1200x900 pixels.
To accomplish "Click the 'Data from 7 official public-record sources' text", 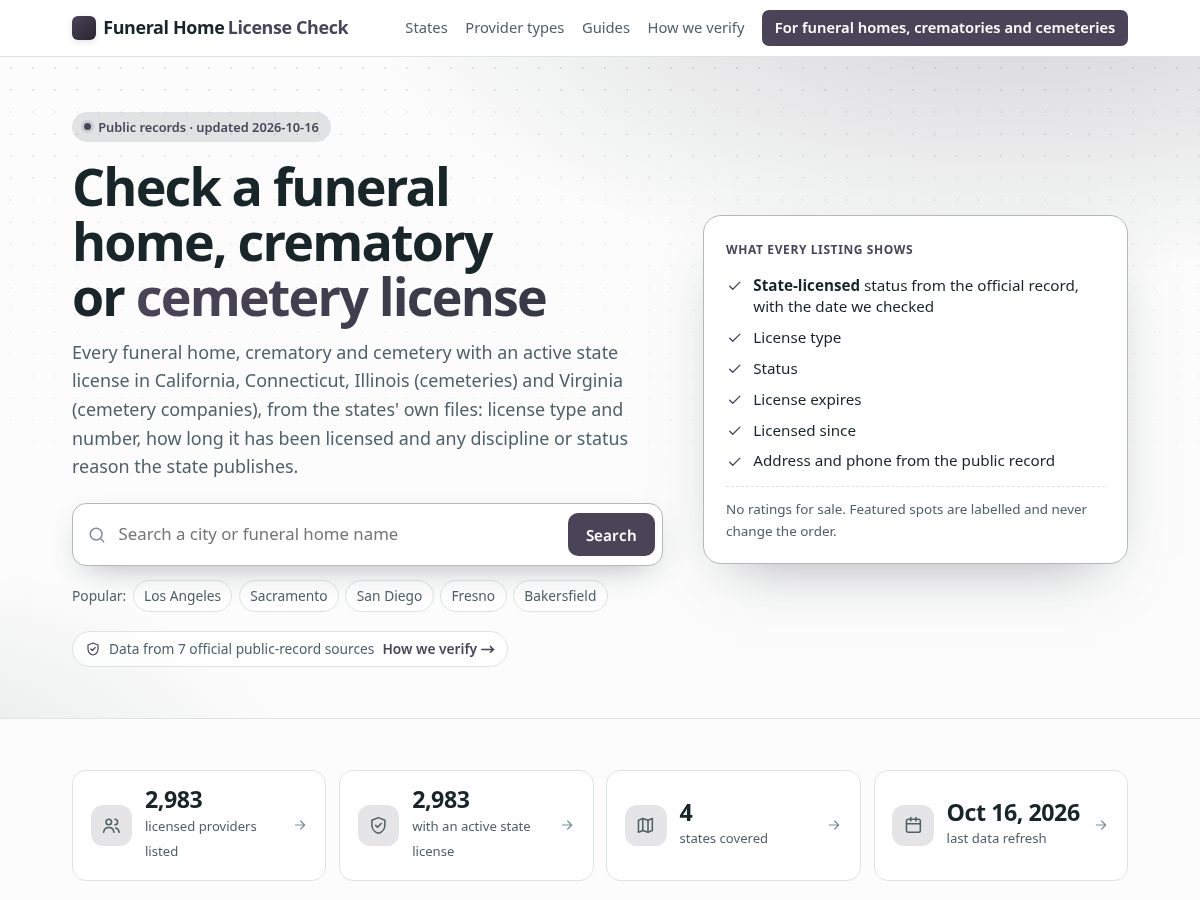I will click(242, 649).
